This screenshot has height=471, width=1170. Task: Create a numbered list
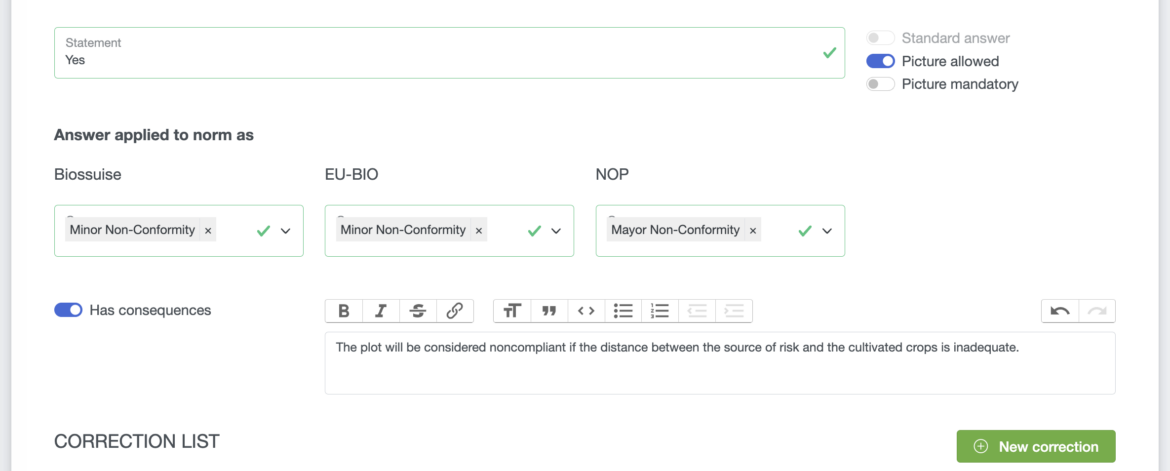click(x=660, y=311)
